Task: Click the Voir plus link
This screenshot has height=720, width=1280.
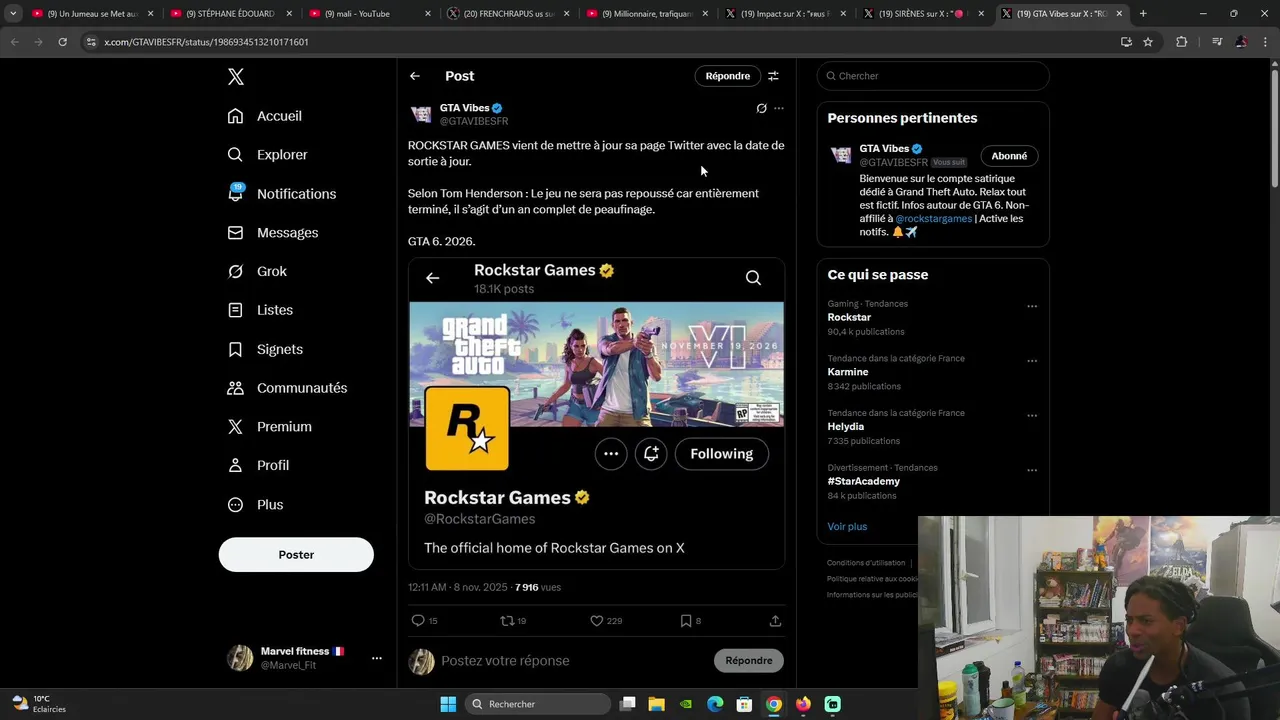Action: pos(847,527)
